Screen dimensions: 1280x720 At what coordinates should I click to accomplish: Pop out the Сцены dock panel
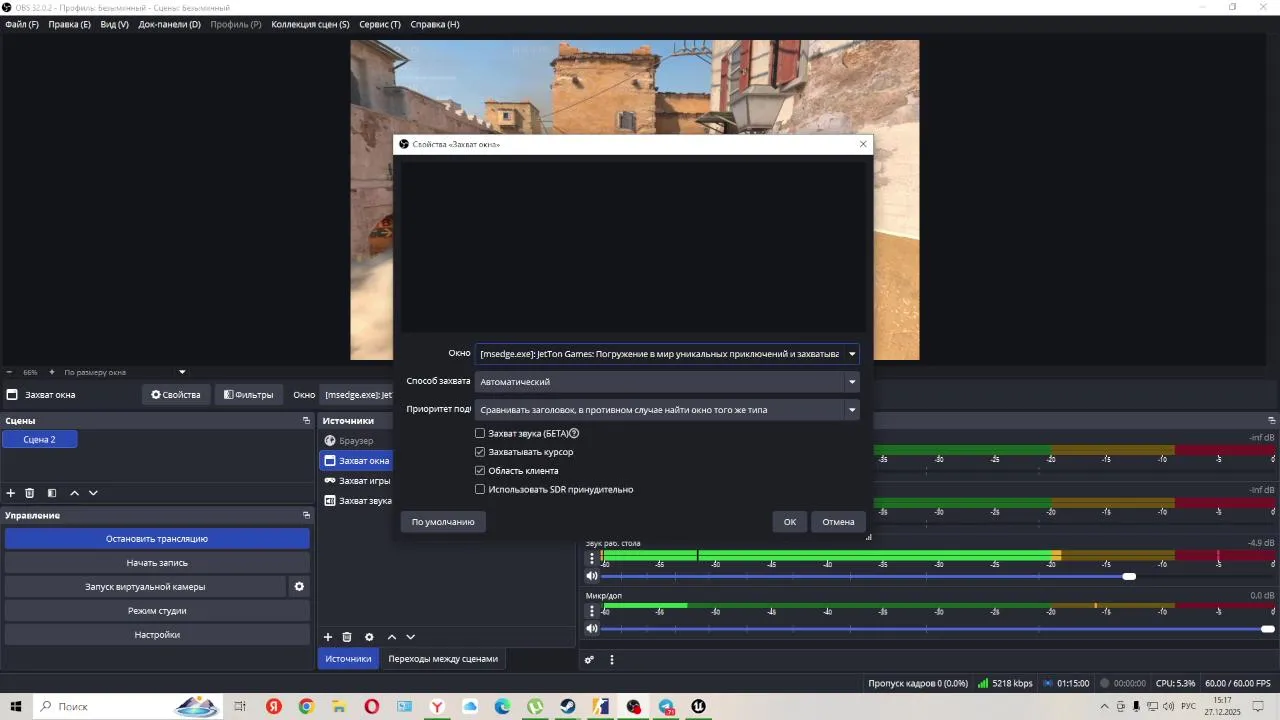(x=306, y=421)
